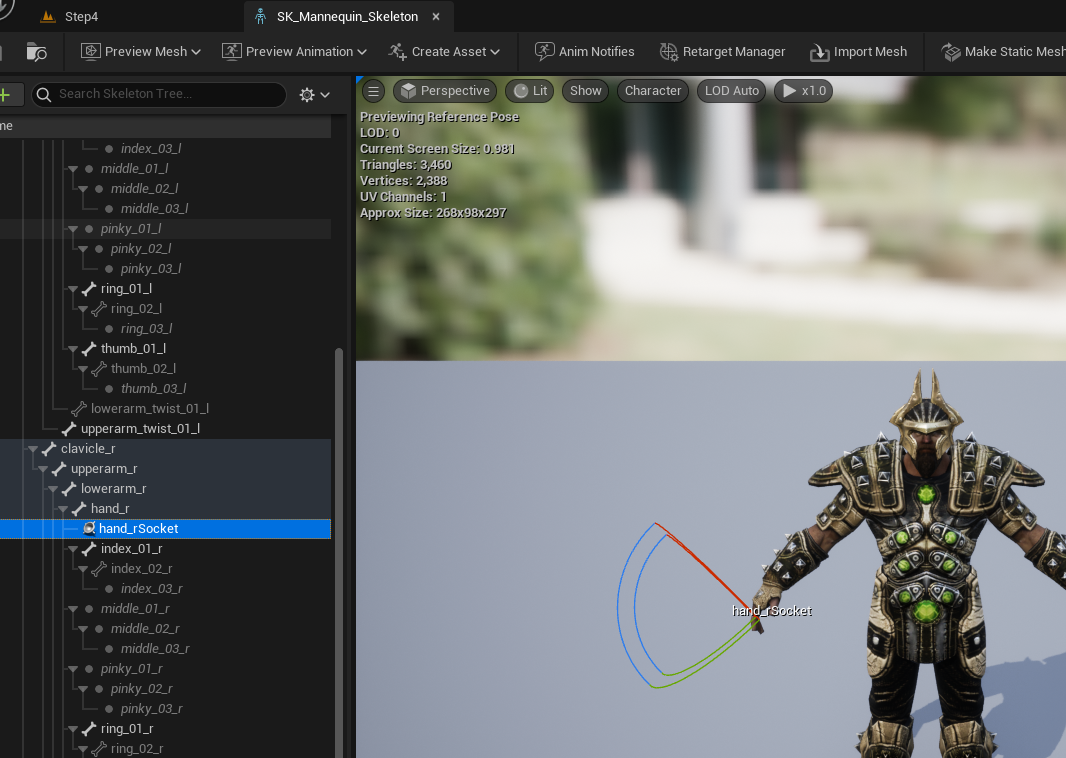Collapse the upperarm_r bone
Screen dimensions: 1066x758
pos(43,469)
